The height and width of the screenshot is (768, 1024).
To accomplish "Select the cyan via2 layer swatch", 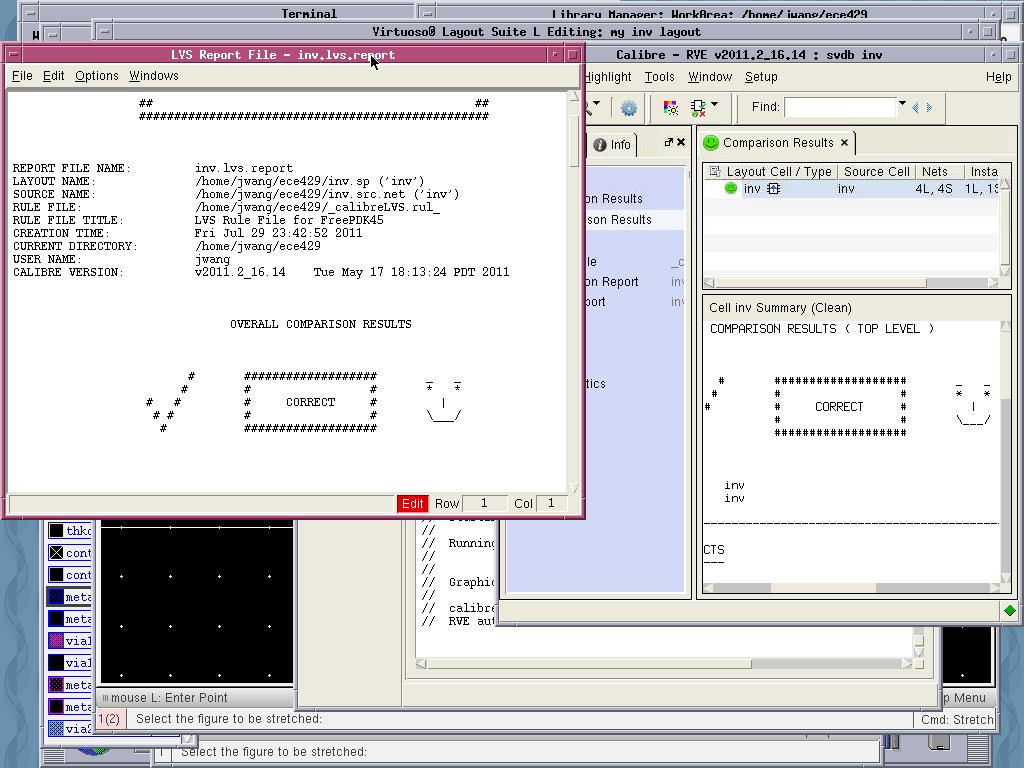I will [56, 729].
